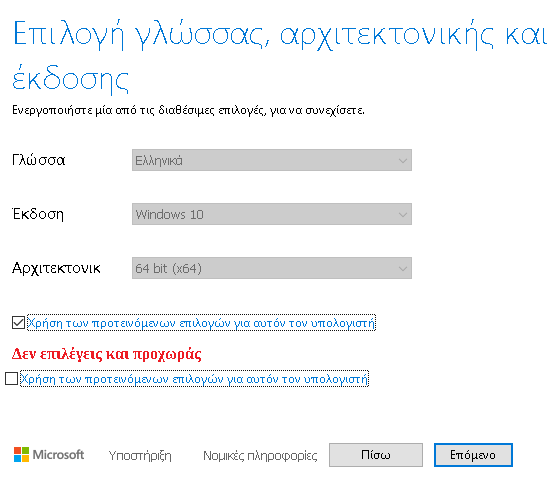Open the Αρχιτεκτονική dropdown showing 64 bit
The height and width of the screenshot is (483, 560).
click(272, 268)
